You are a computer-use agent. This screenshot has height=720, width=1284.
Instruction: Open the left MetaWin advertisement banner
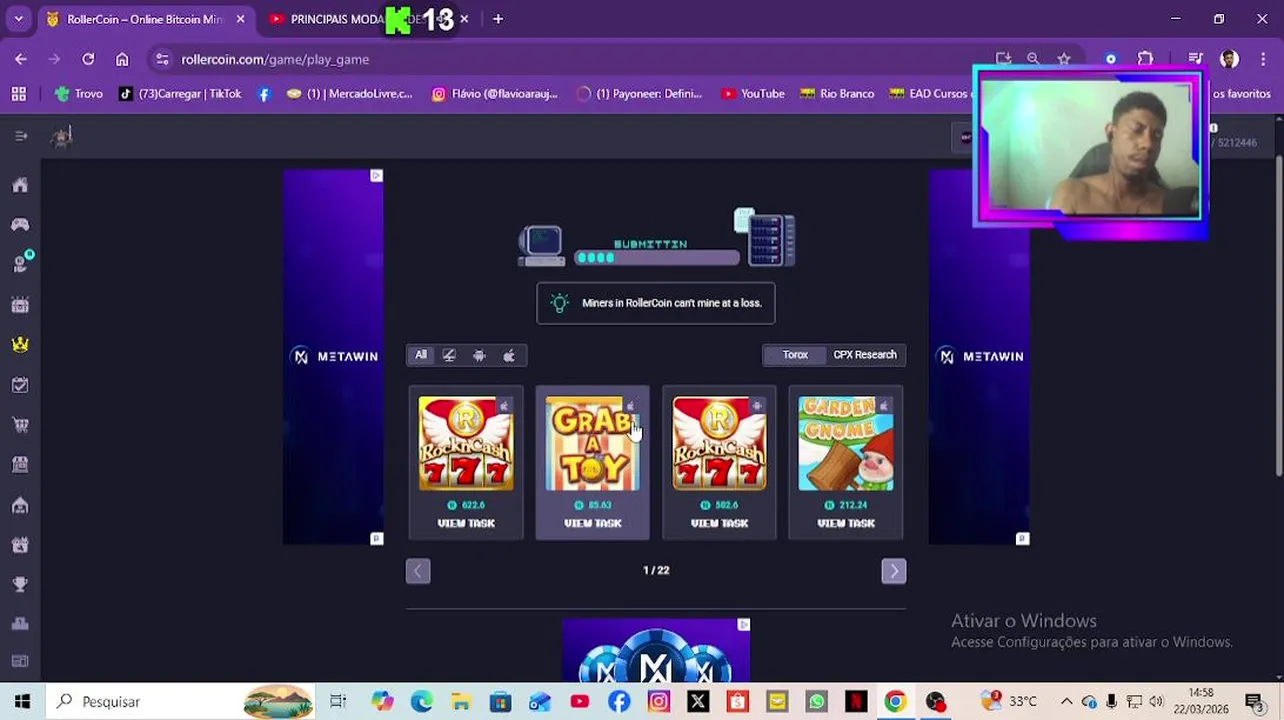tap(333, 356)
